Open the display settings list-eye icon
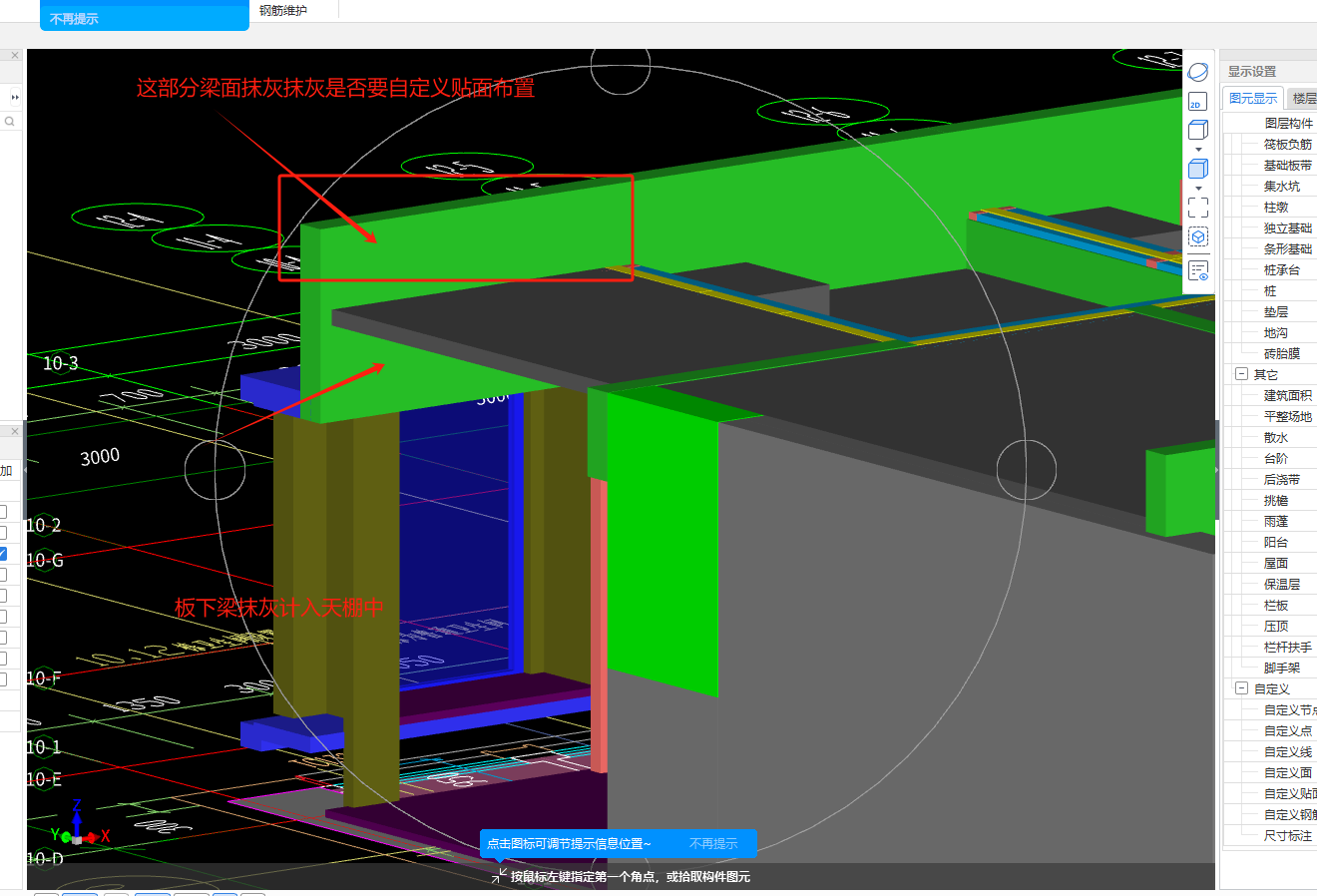1317x896 pixels. [x=1198, y=271]
